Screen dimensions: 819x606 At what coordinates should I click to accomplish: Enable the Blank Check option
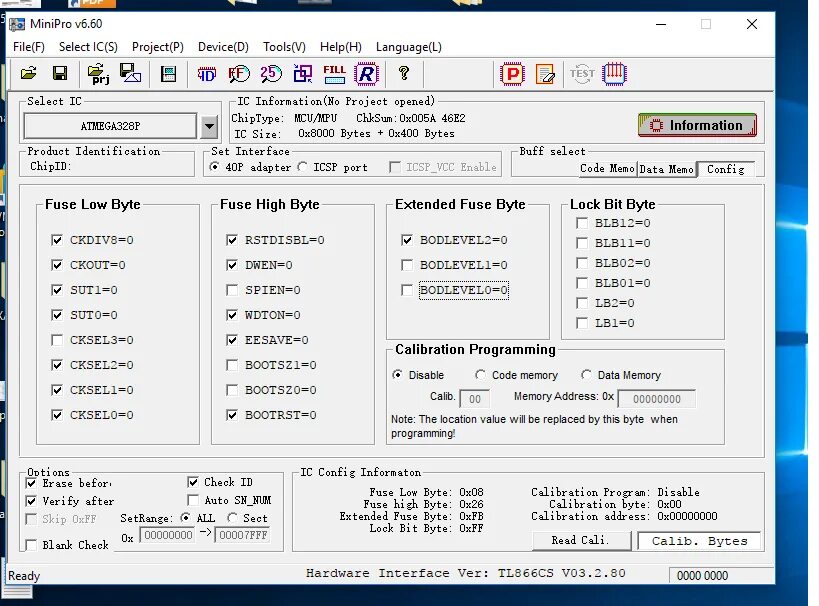(31, 545)
